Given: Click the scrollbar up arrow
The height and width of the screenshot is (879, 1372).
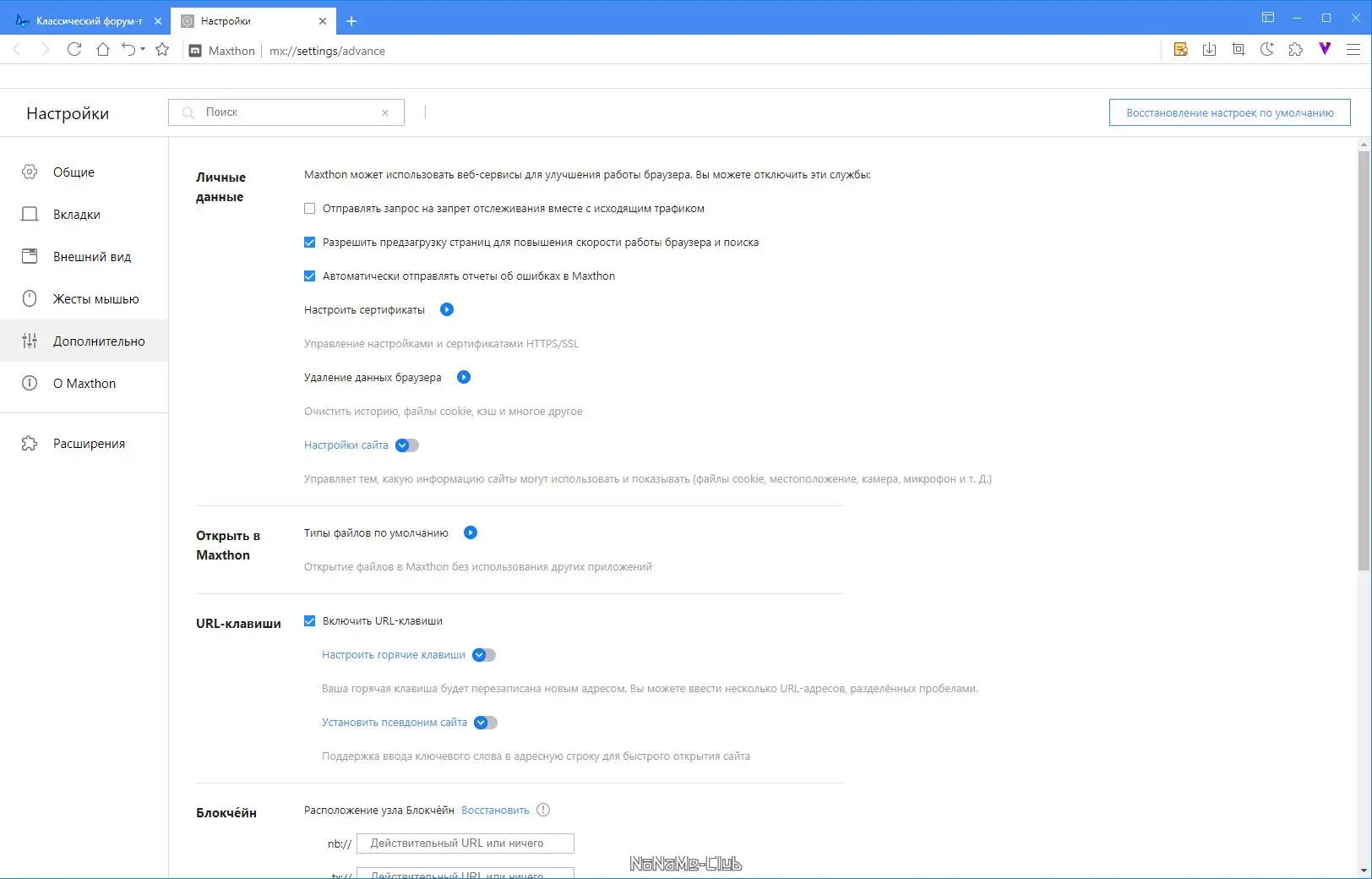Looking at the screenshot, I should click(x=1364, y=145).
